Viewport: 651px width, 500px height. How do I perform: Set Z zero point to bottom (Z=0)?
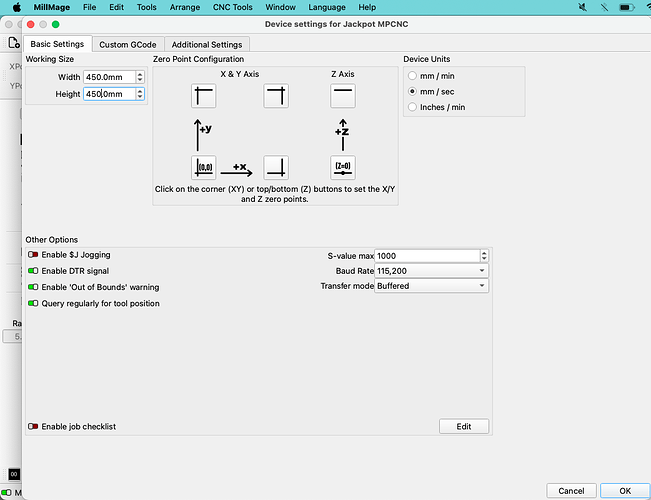coord(343,167)
